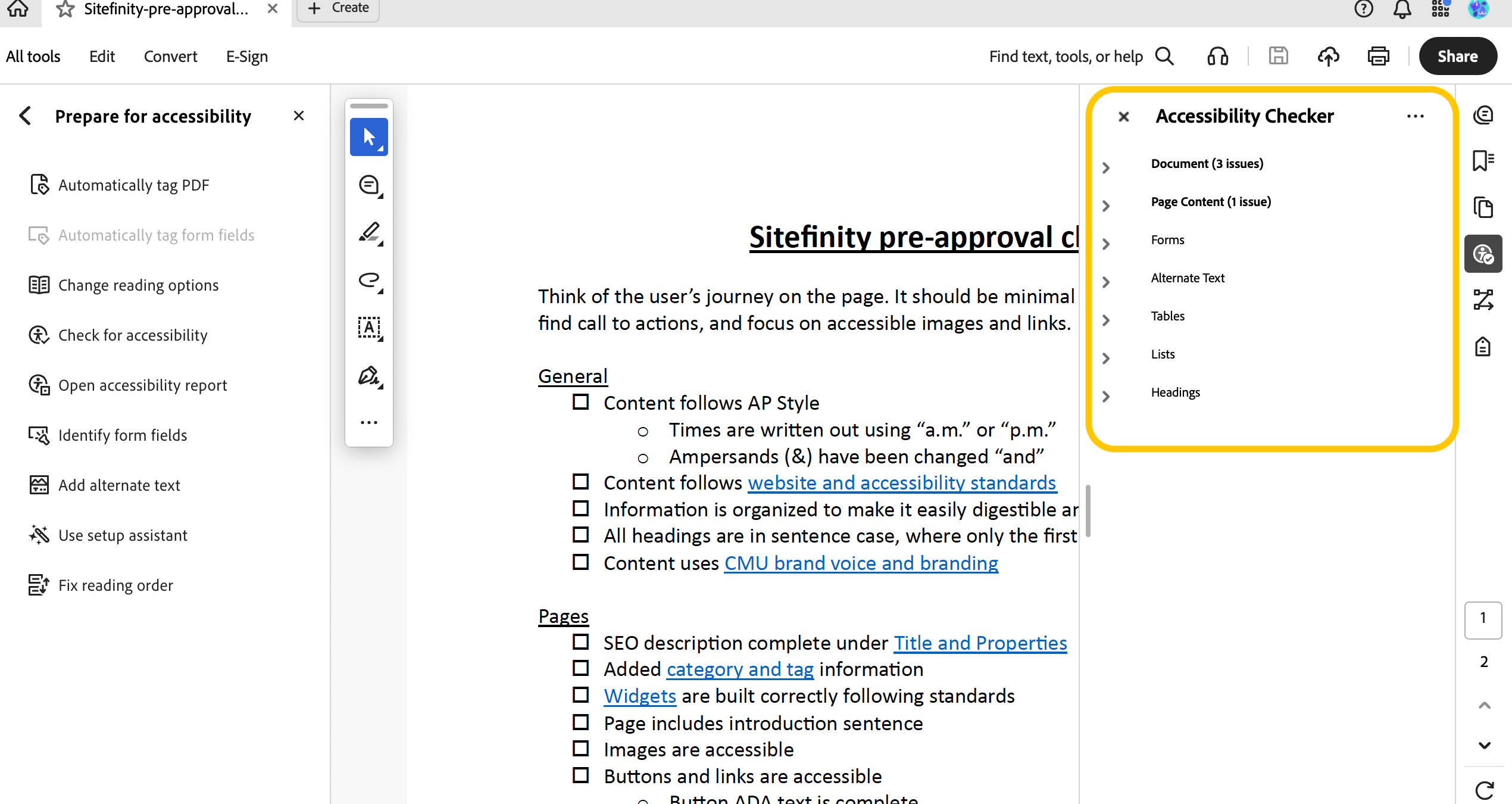Click the document vertical scrollbar handle
Viewport: 1512px width, 804px height.
[1088, 511]
